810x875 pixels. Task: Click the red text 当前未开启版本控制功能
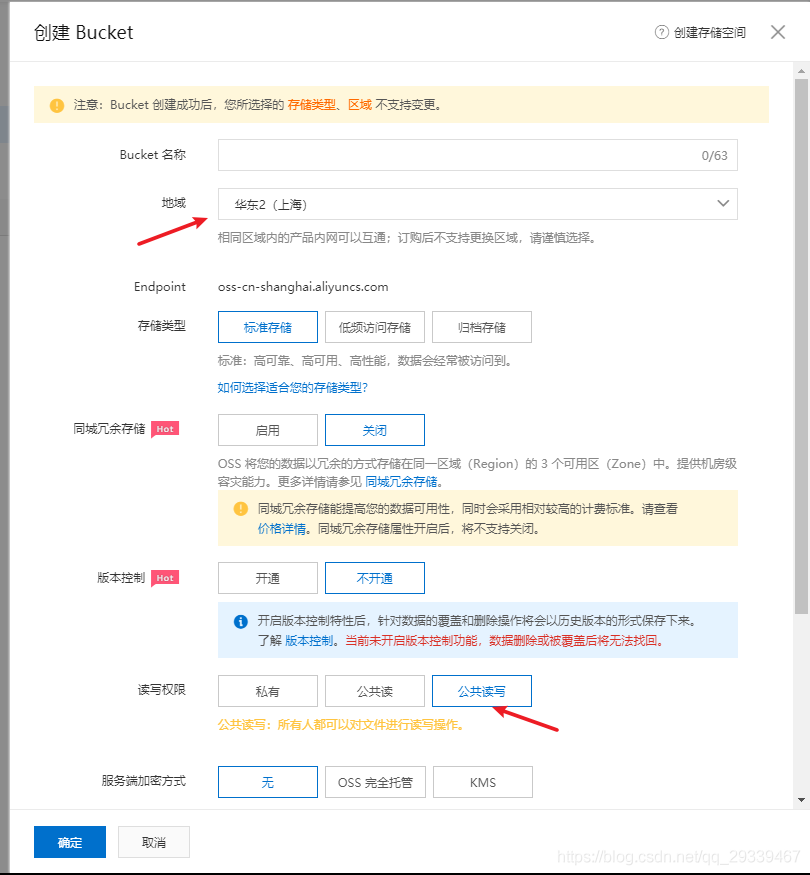point(412,641)
